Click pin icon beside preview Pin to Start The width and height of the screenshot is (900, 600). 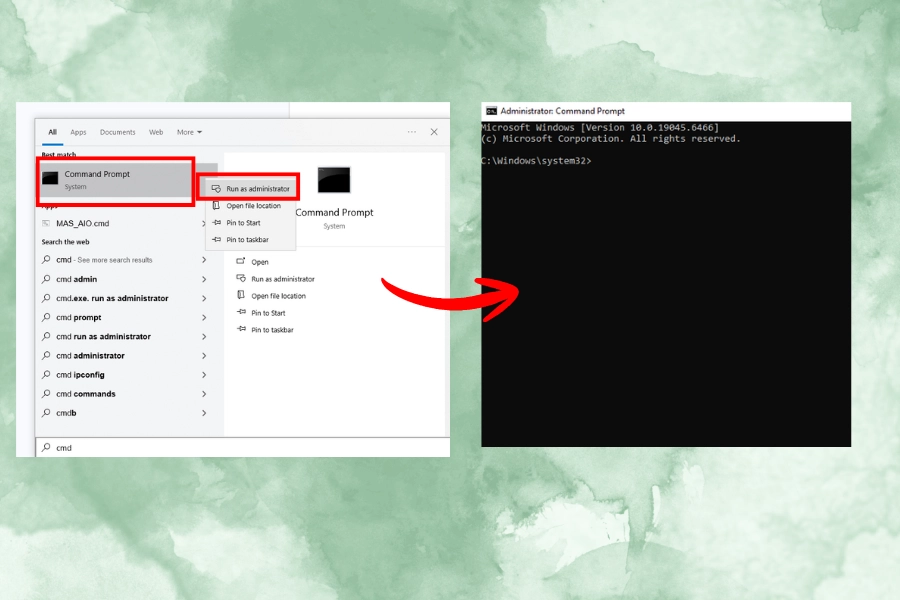point(241,312)
